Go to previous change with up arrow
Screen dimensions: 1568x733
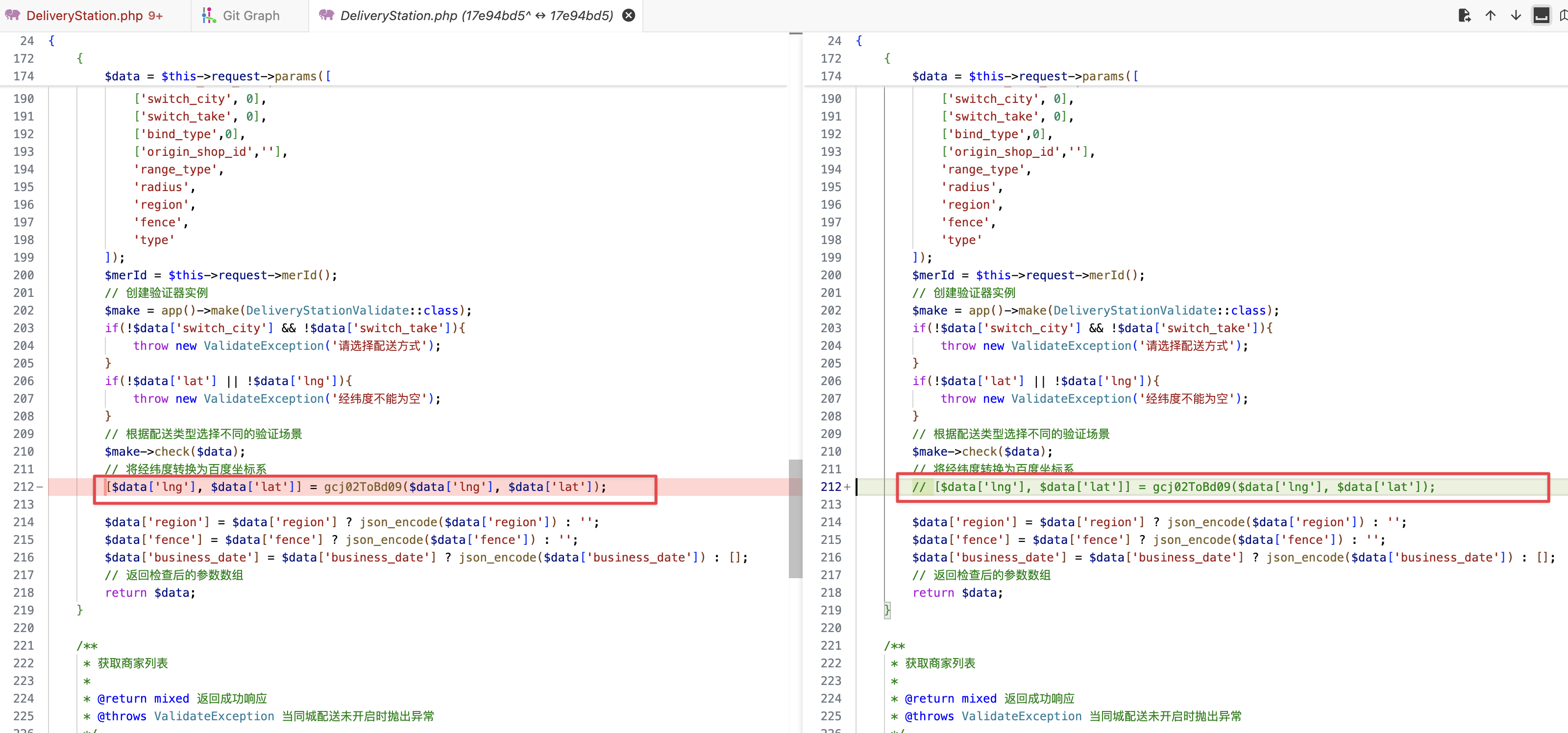tap(1490, 16)
